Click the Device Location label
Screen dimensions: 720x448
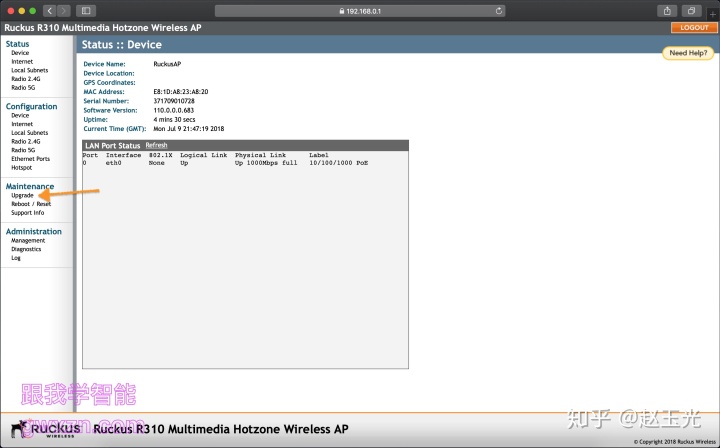coord(109,73)
